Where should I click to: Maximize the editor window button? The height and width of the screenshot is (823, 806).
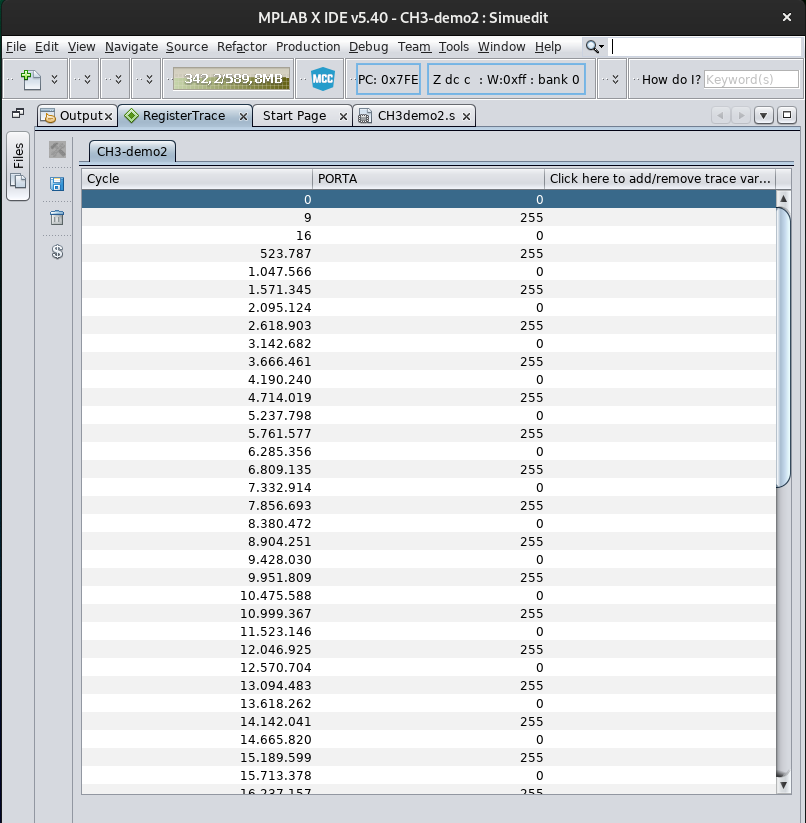coord(787,115)
